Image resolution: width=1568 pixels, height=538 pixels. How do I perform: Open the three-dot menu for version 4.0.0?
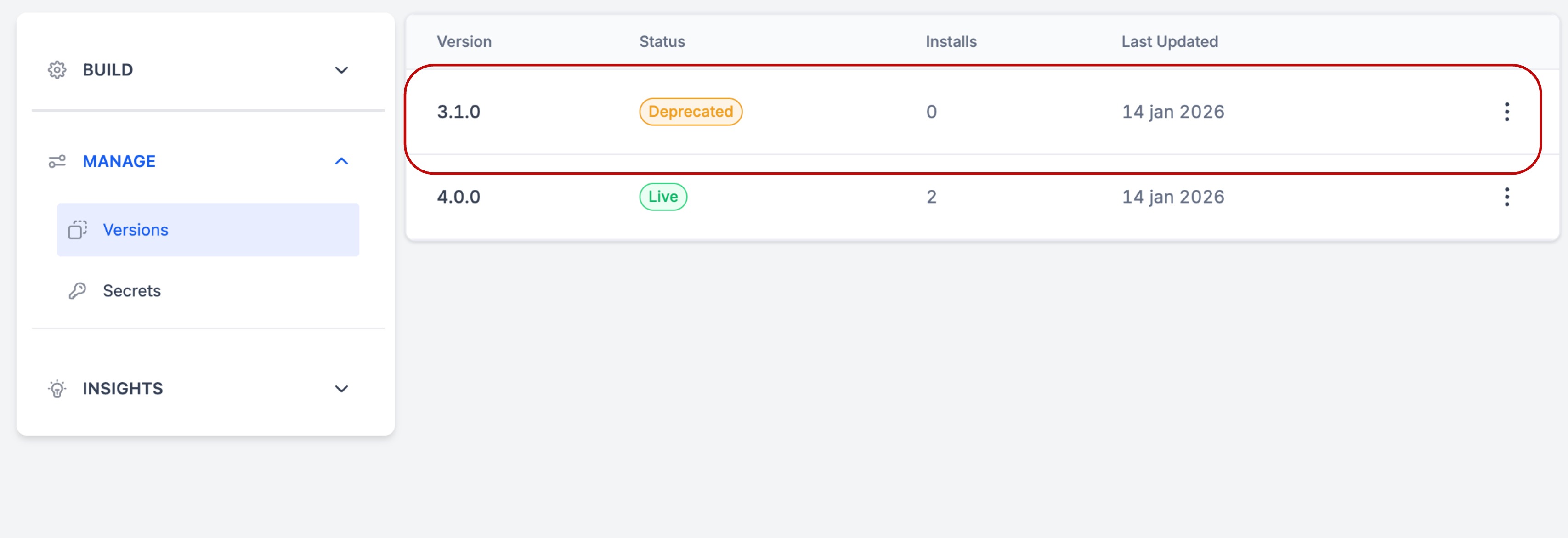[x=1506, y=197]
